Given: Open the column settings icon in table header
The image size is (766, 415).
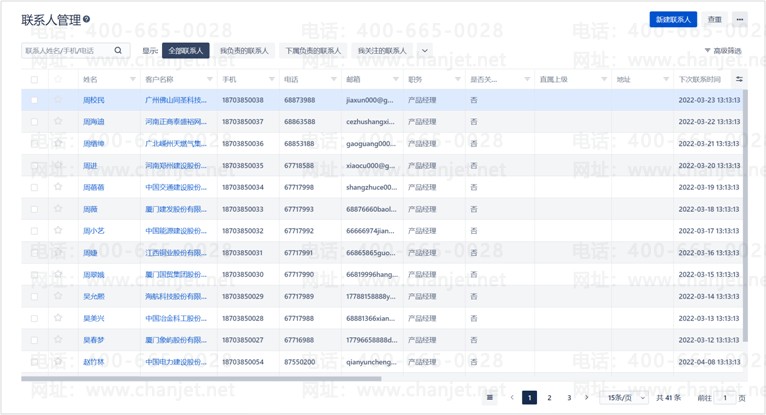Looking at the screenshot, I should (739, 79).
